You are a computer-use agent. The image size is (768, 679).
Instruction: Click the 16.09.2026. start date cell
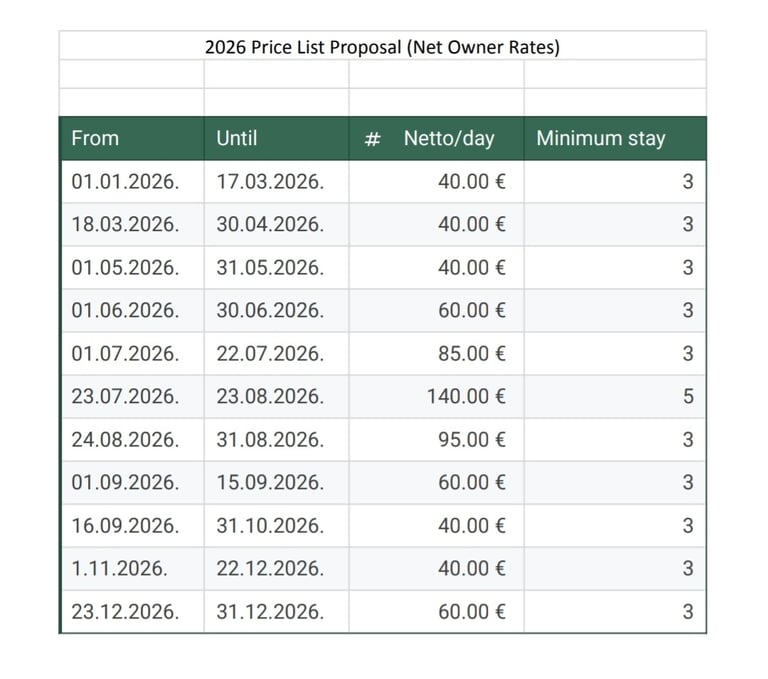pyautogui.click(x=126, y=526)
